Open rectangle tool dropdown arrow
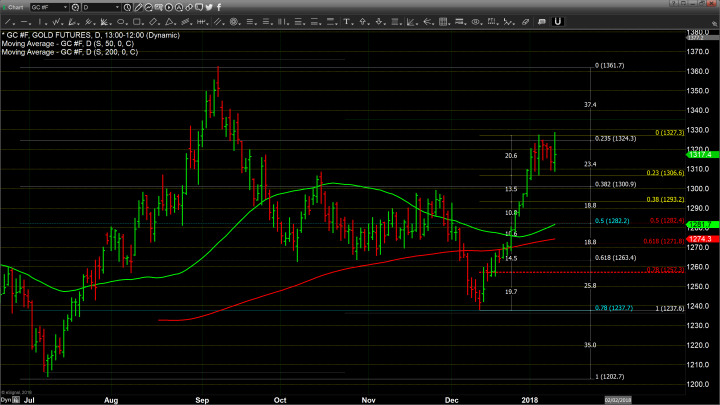Screen dimensions: 720x405 point(143,24)
